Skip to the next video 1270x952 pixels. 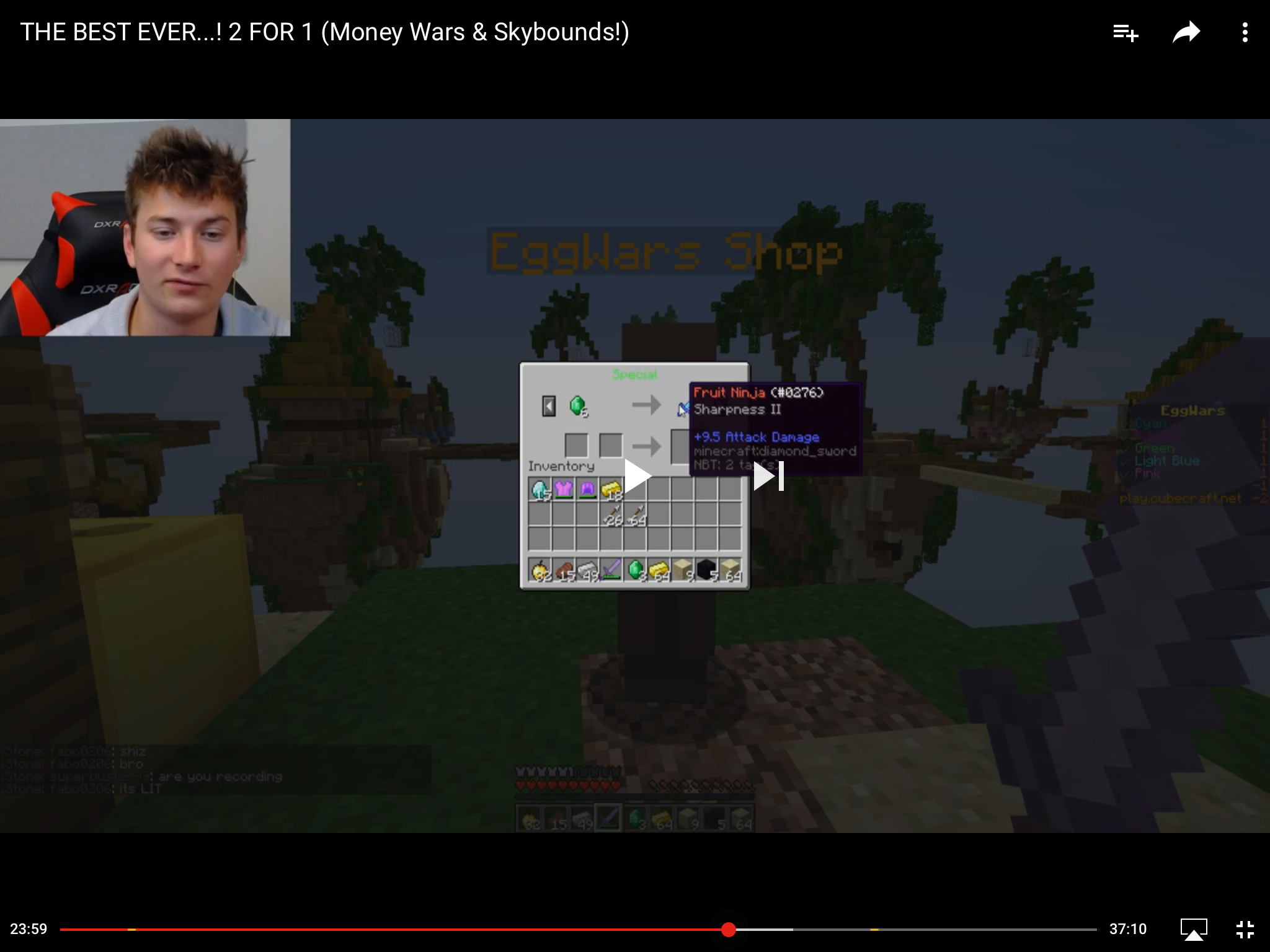[x=769, y=476]
